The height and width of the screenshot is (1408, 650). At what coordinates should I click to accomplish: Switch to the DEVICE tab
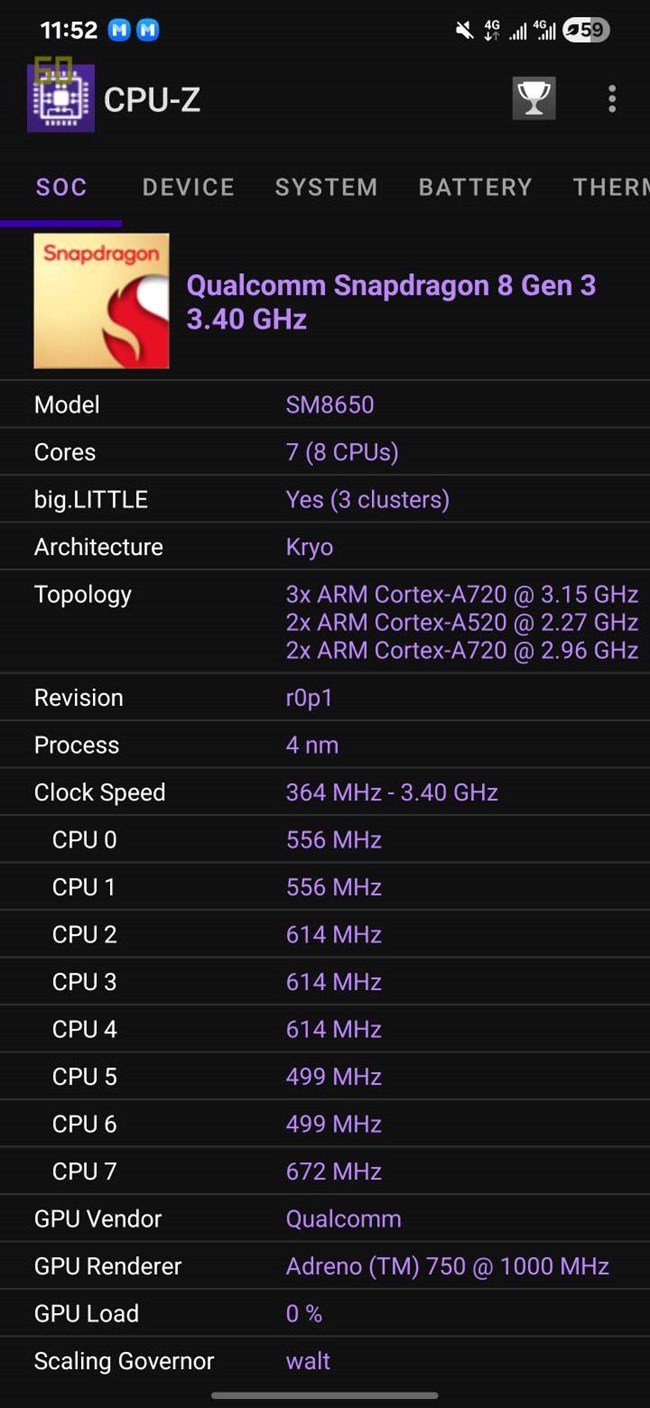pos(188,187)
